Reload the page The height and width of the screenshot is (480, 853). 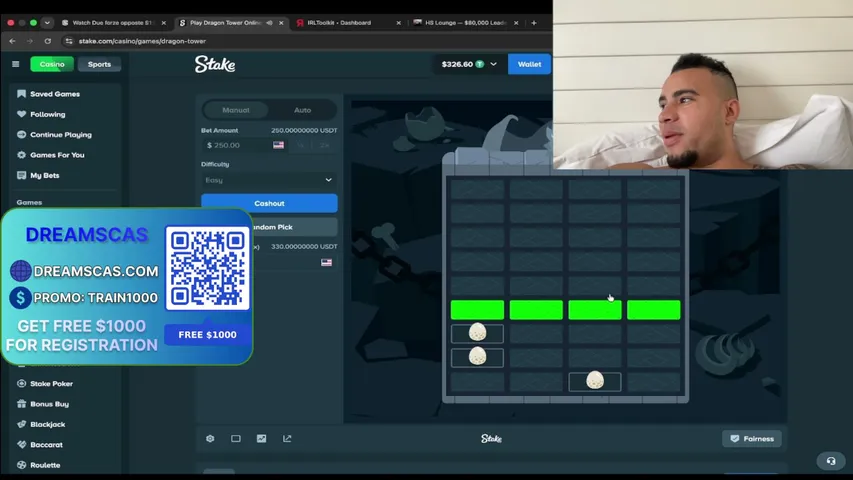(x=48, y=41)
